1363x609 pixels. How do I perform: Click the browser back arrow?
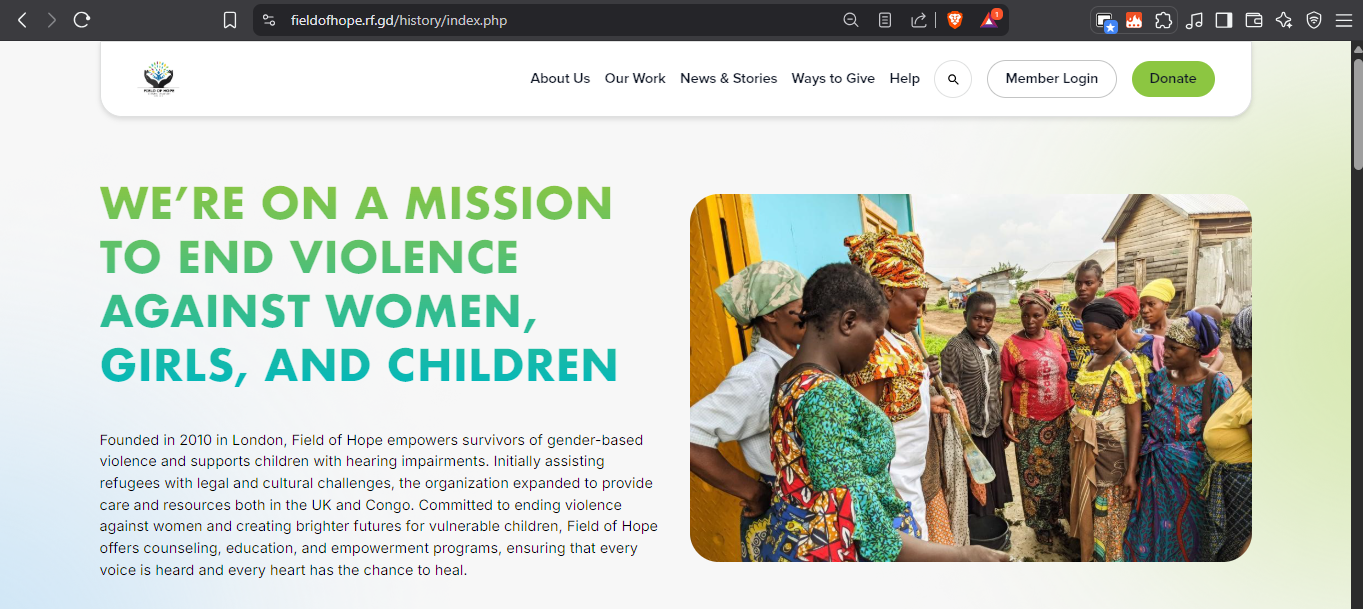click(x=22, y=20)
